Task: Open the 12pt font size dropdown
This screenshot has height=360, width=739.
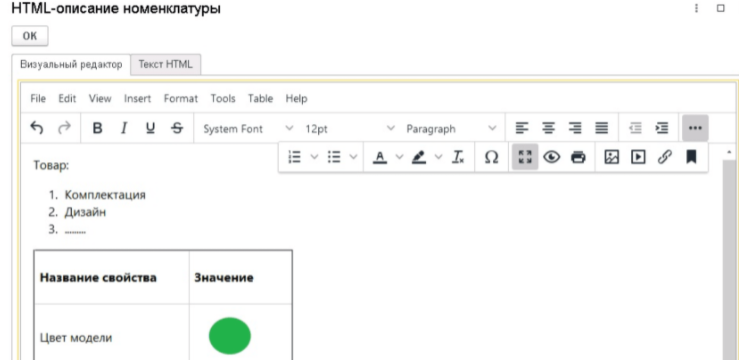Action: [x=349, y=129]
